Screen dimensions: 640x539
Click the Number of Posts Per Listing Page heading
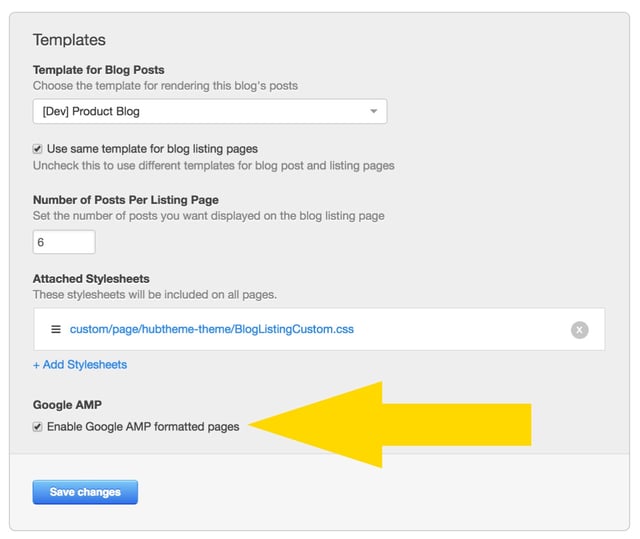(126, 200)
